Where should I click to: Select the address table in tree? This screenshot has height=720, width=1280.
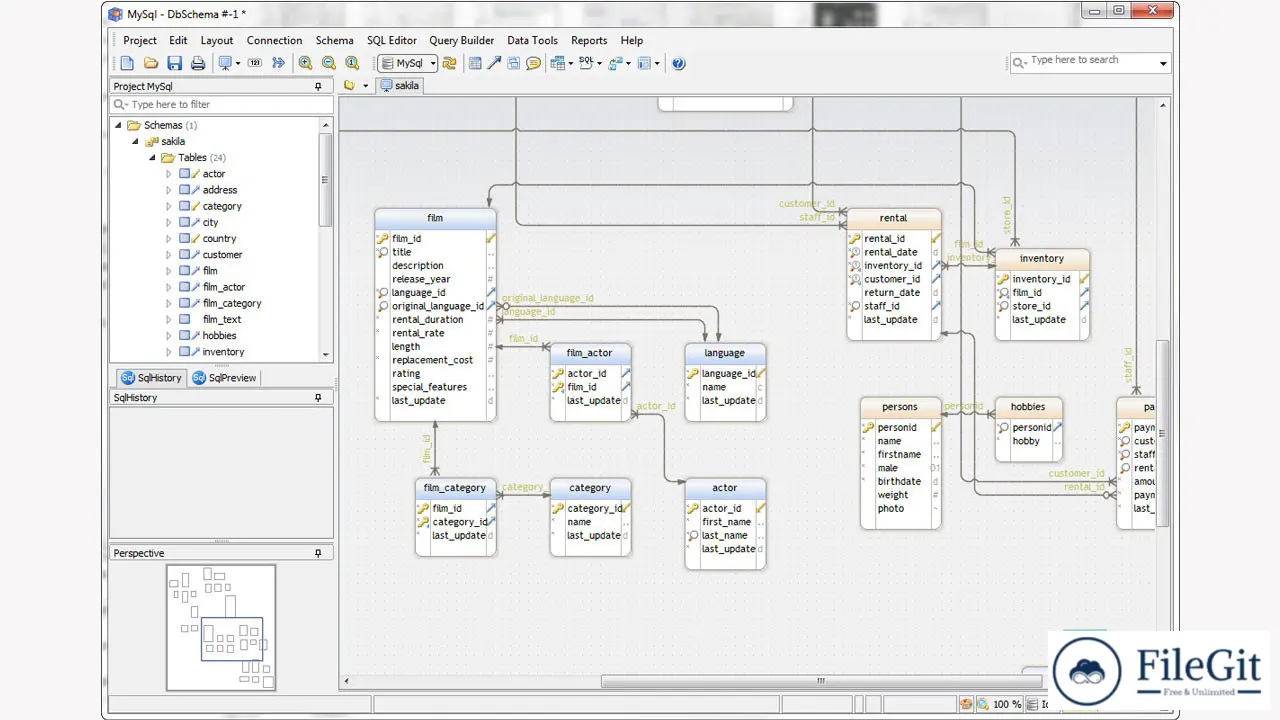click(220, 190)
